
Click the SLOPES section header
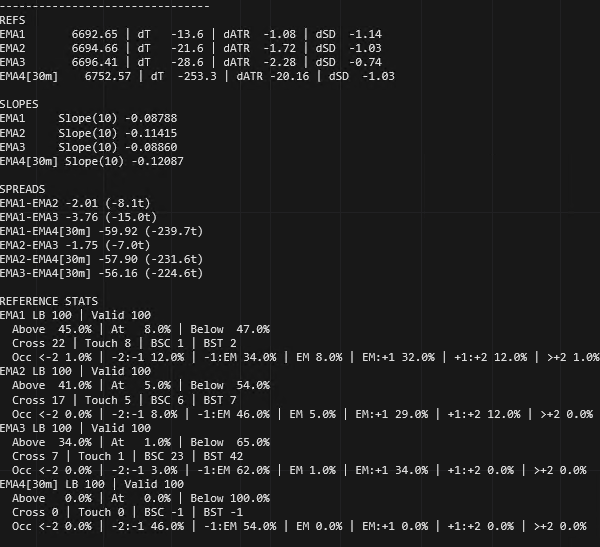21,104
